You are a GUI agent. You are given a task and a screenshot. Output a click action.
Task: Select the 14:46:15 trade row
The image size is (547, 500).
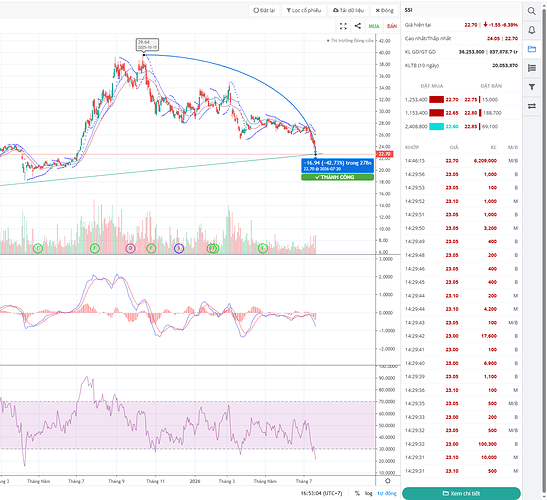pos(461,161)
